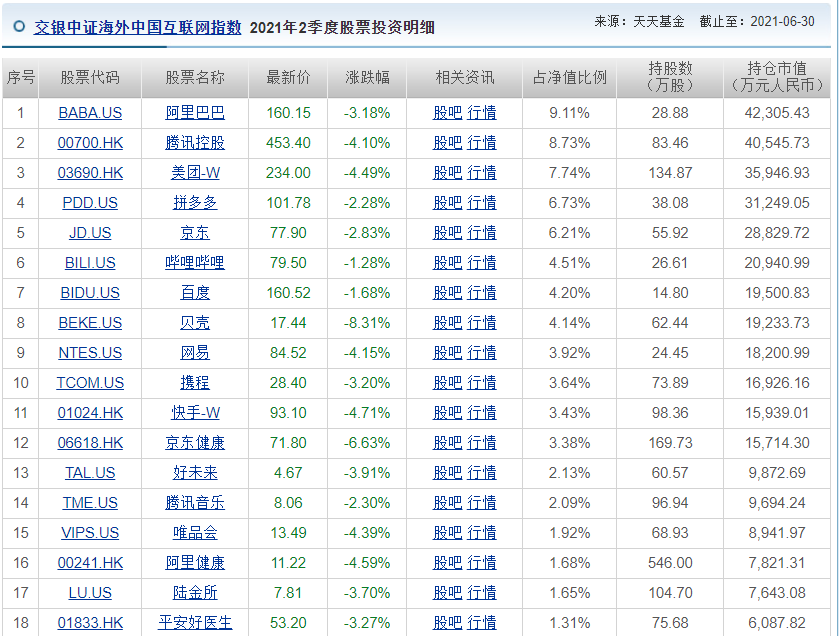The width and height of the screenshot is (839, 636).
Task: Select the 占净值比例 column header
Action: point(569,78)
